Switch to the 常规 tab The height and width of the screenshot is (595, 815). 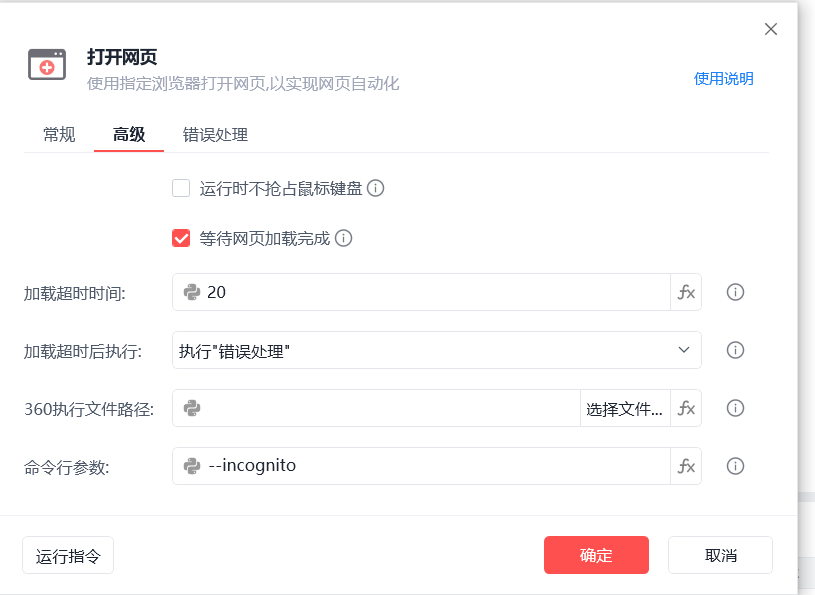pyautogui.click(x=59, y=135)
